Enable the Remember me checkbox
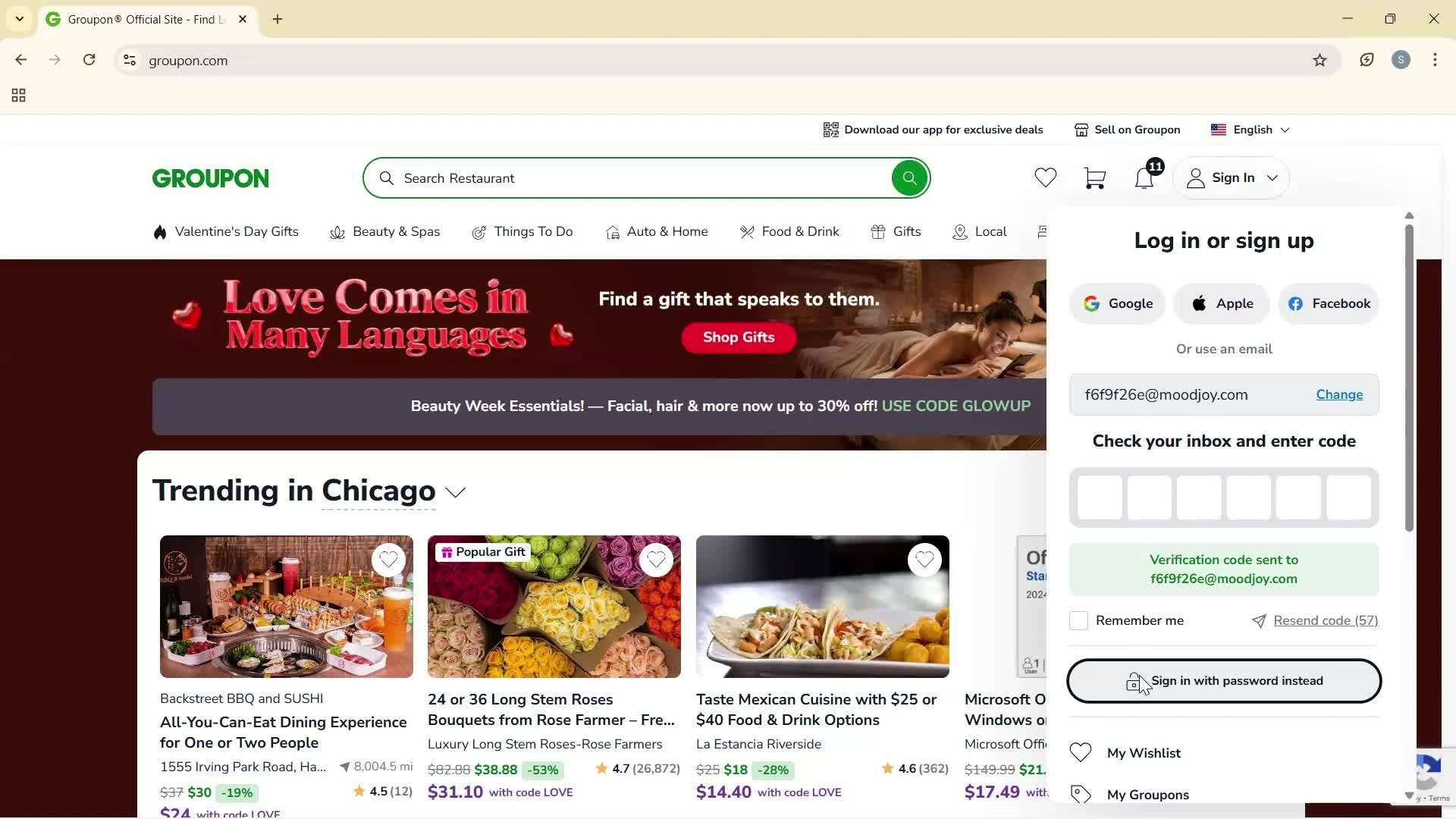The height and width of the screenshot is (819, 1456). pyautogui.click(x=1078, y=621)
